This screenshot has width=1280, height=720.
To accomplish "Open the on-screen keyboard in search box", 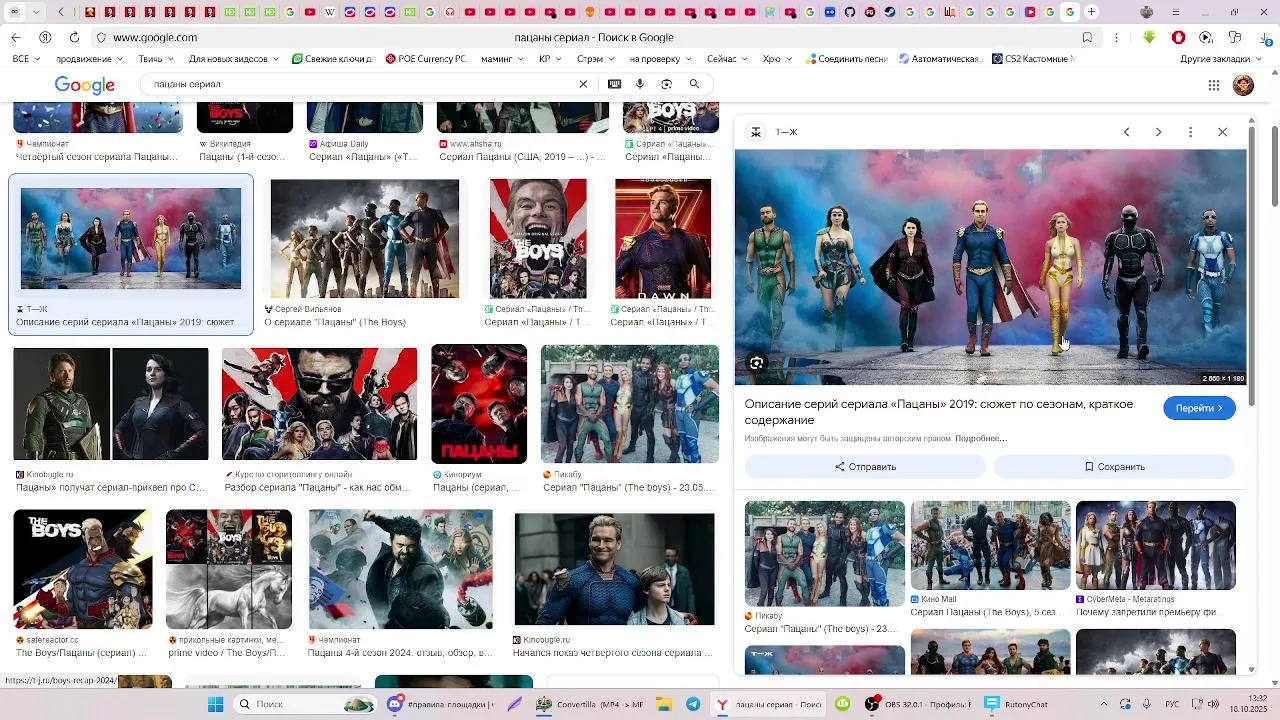I will pos(614,84).
